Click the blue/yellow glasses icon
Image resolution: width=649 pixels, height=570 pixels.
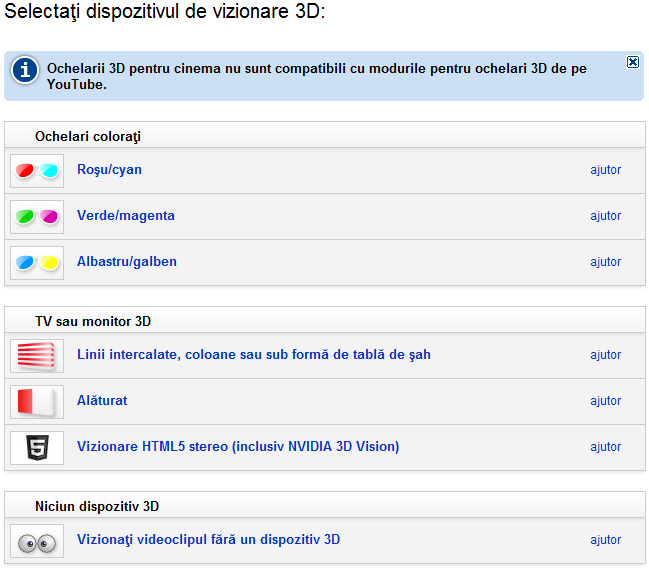pyautogui.click(x=37, y=262)
